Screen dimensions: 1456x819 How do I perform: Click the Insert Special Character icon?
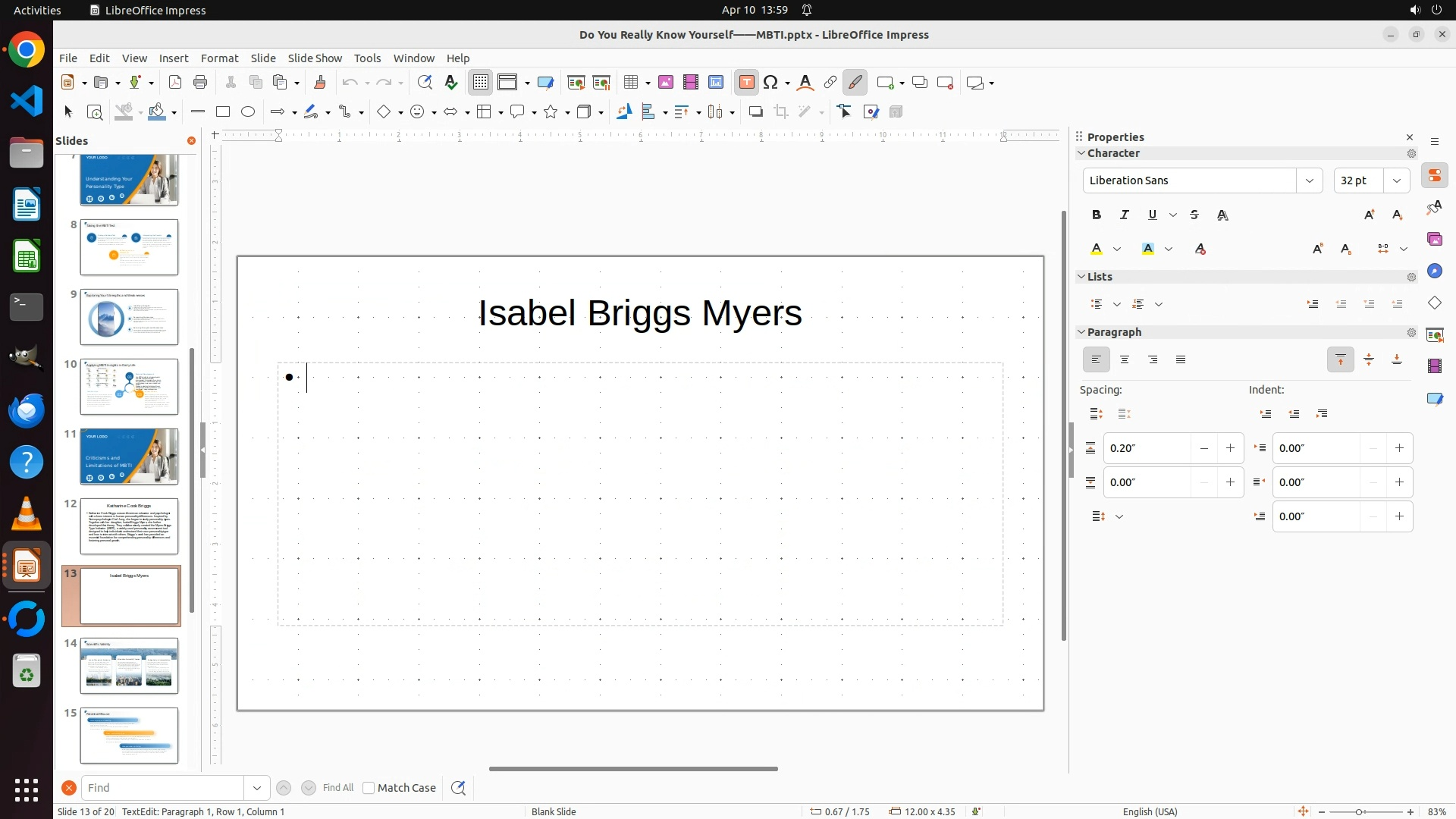click(x=771, y=83)
